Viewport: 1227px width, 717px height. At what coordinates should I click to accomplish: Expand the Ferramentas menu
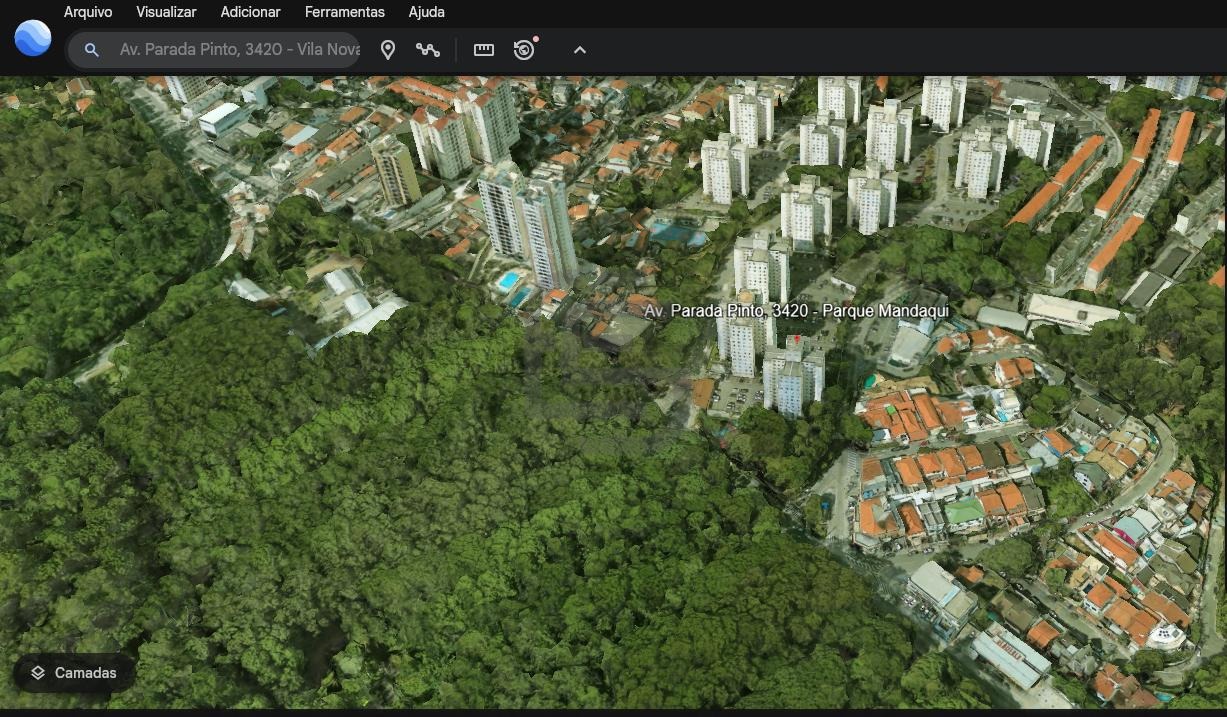coord(344,12)
